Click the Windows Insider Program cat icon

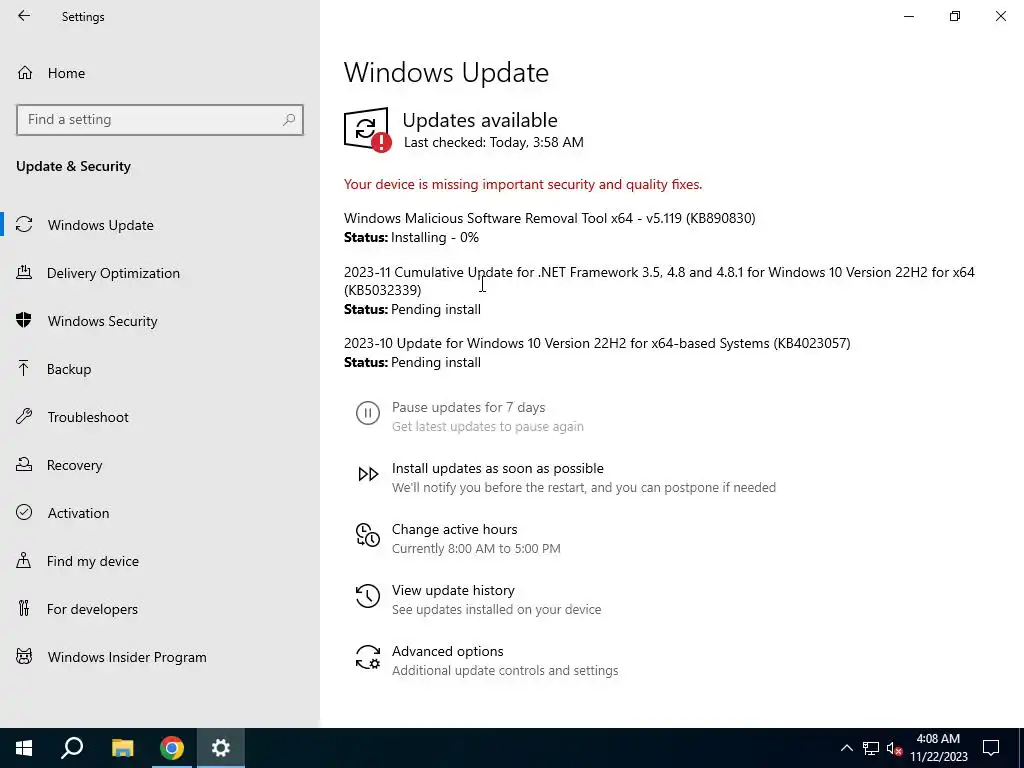[x=24, y=656]
